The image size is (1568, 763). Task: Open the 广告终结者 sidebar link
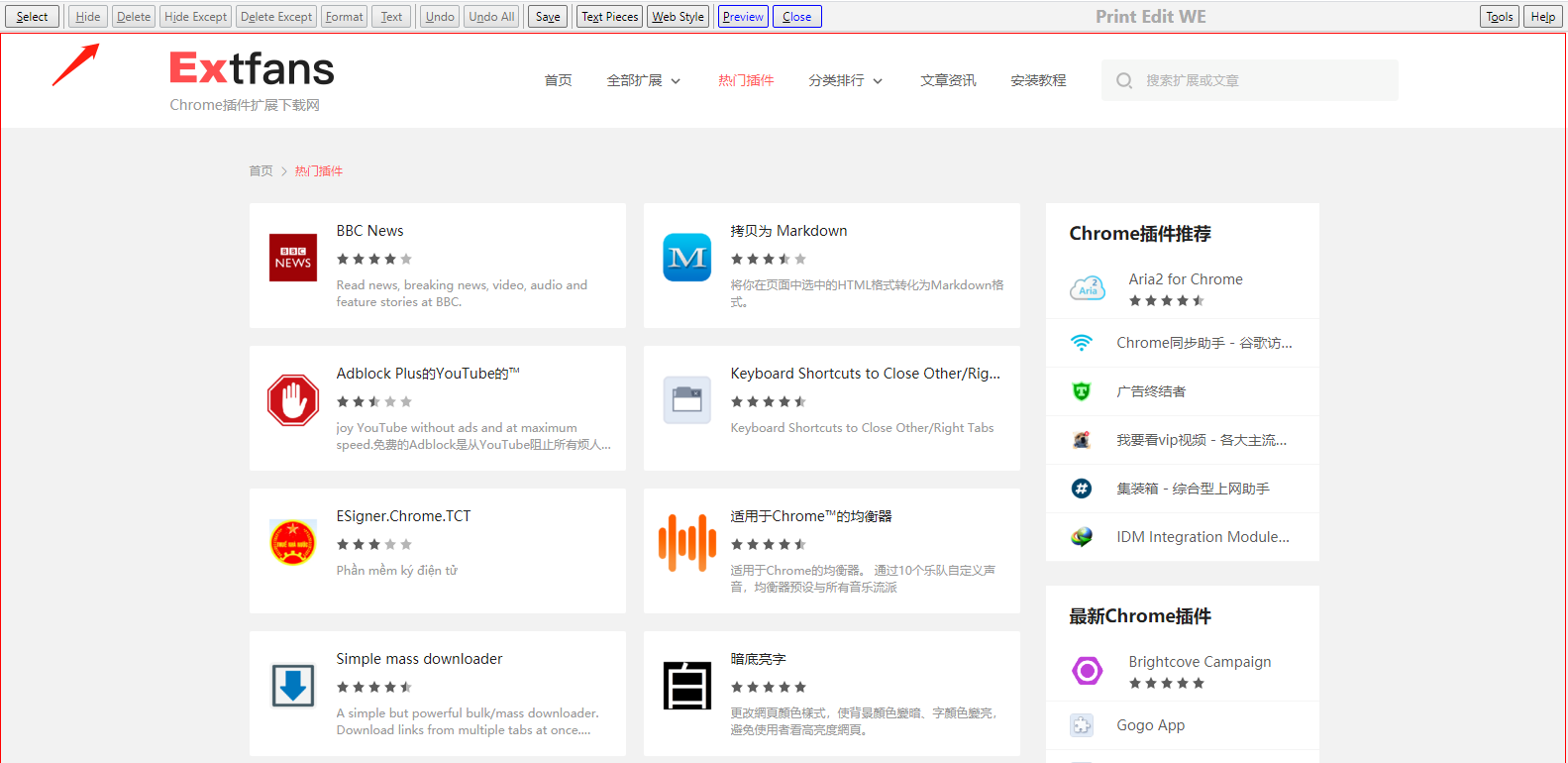point(1151,391)
